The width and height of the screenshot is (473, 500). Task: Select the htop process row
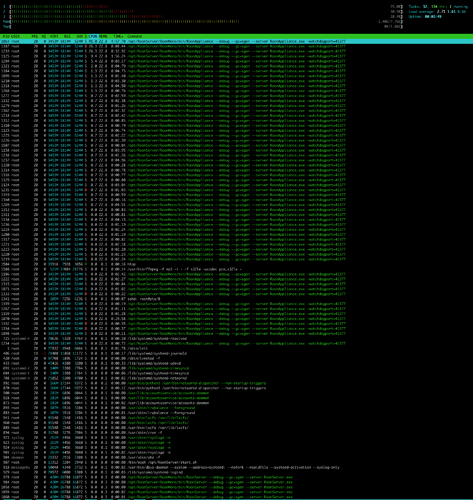click(x=236, y=264)
